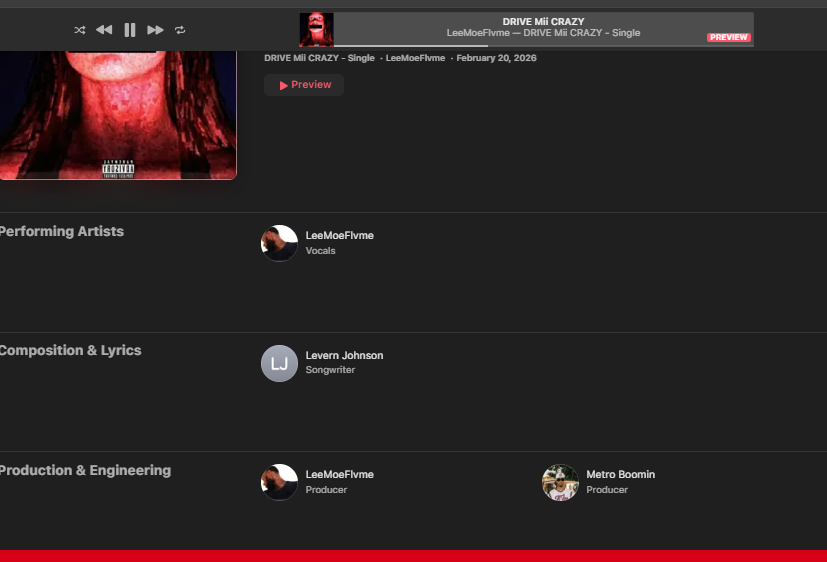Click the Production & Engineering heading

coord(85,470)
